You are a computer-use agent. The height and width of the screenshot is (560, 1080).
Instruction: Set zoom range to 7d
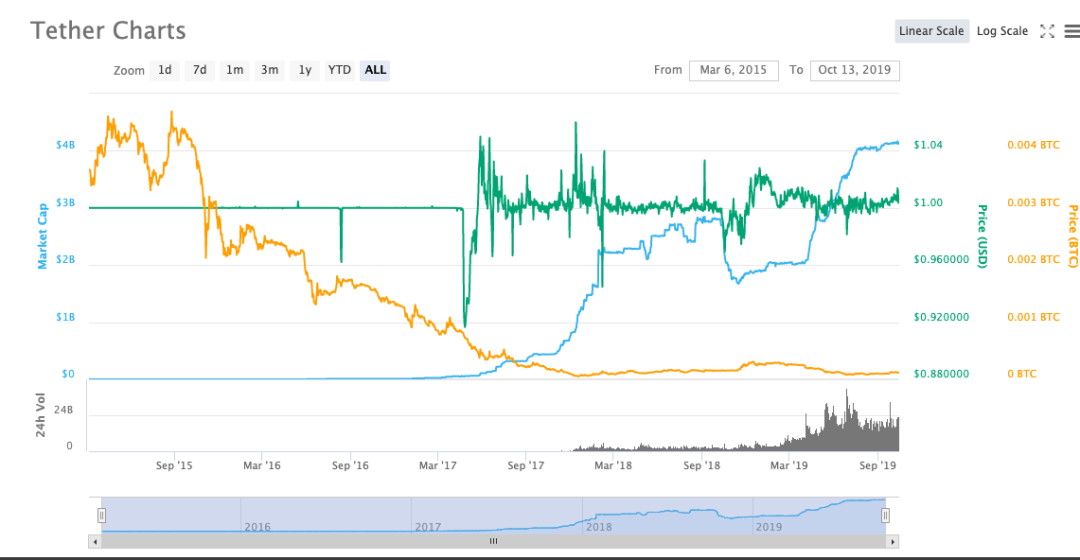pos(200,70)
